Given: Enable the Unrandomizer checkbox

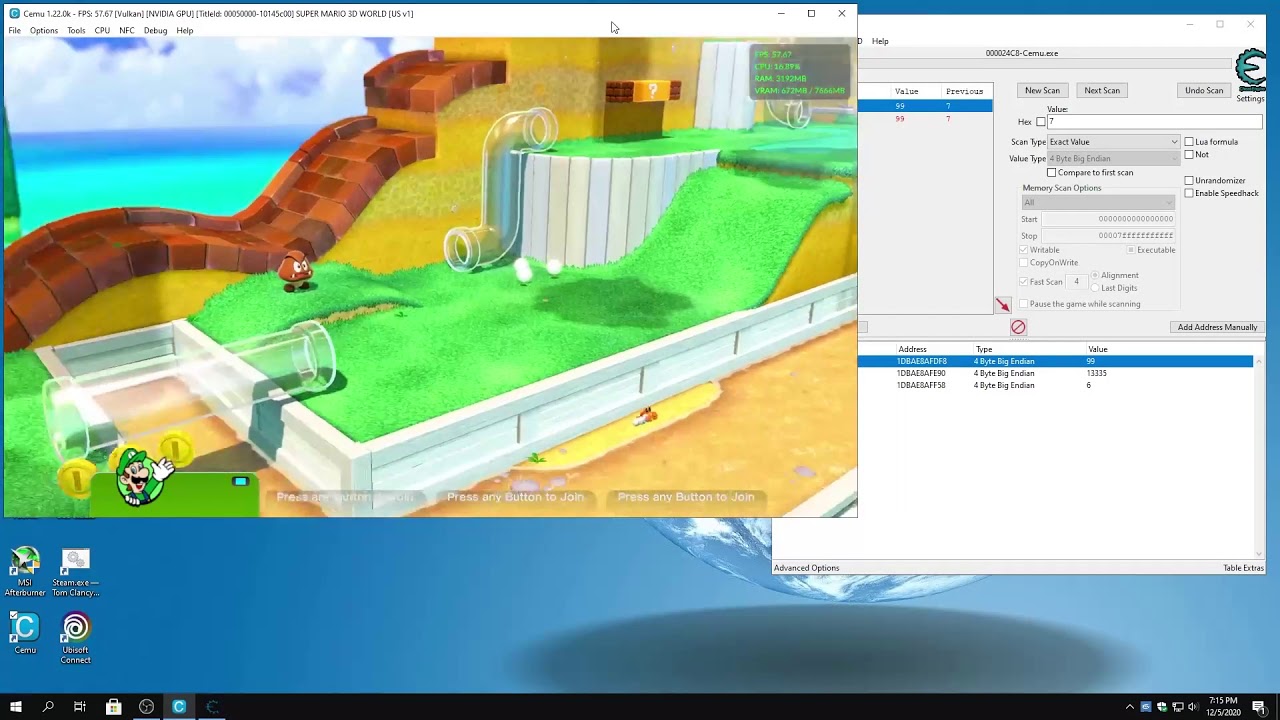Looking at the screenshot, I should [1189, 181].
